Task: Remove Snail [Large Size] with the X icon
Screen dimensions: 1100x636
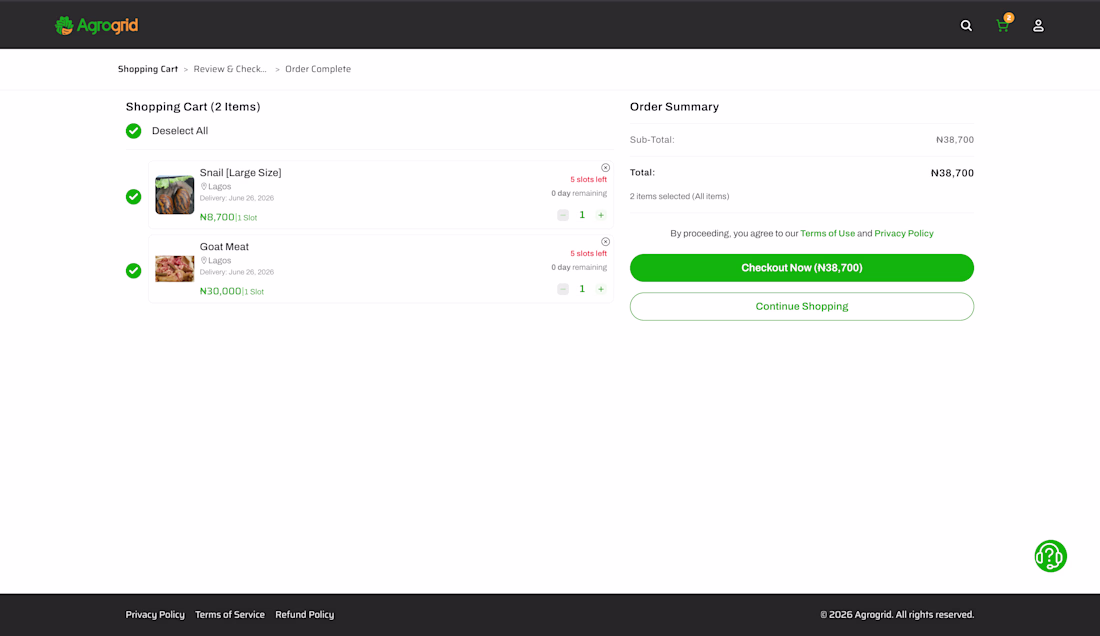Action: click(x=605, y=168)
